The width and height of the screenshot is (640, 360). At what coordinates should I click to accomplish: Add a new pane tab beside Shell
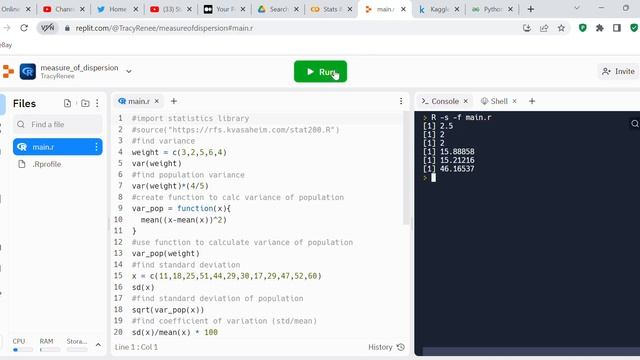coord(532,101)
